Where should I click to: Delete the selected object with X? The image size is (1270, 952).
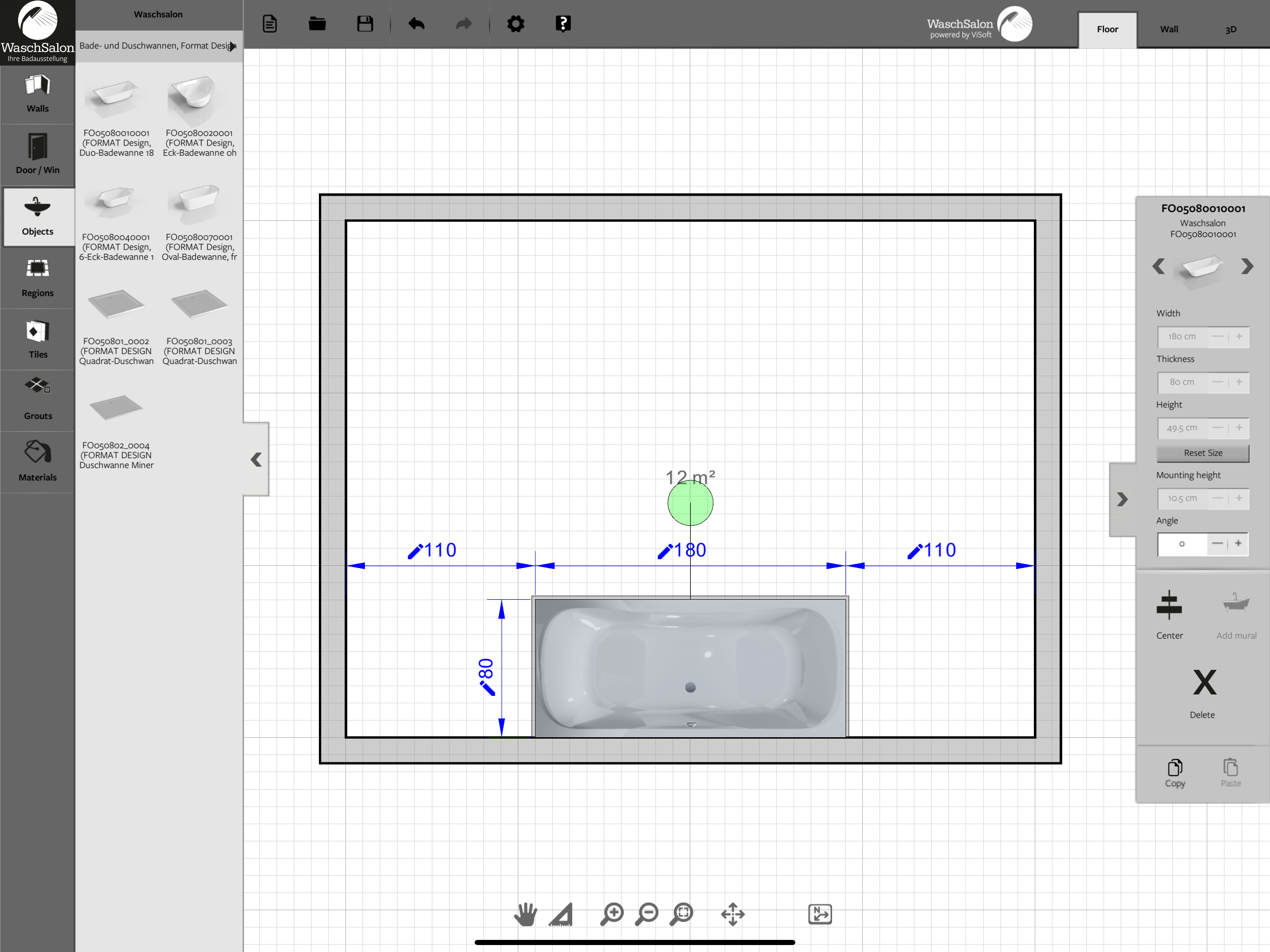click(x=1204, y=694)
